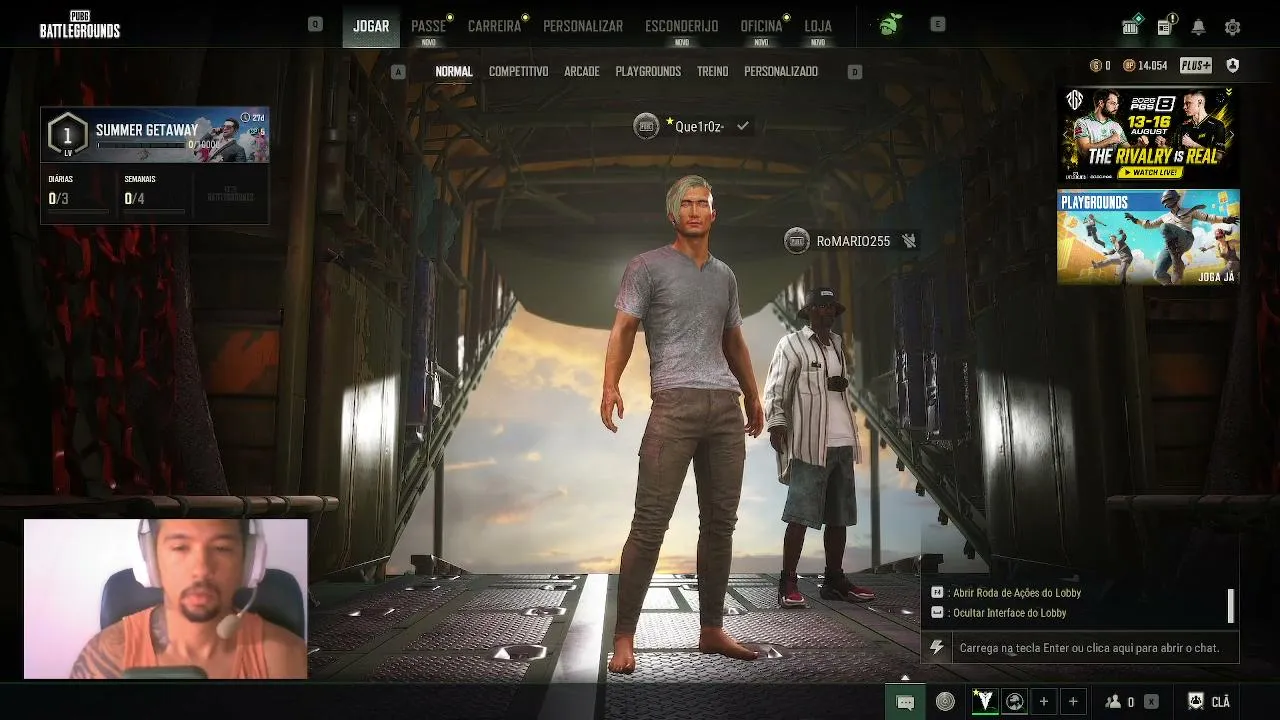Click the G-Coin currency icon
The height and width of the screenshot is (720, 1280).
[x=1096, y=66]
